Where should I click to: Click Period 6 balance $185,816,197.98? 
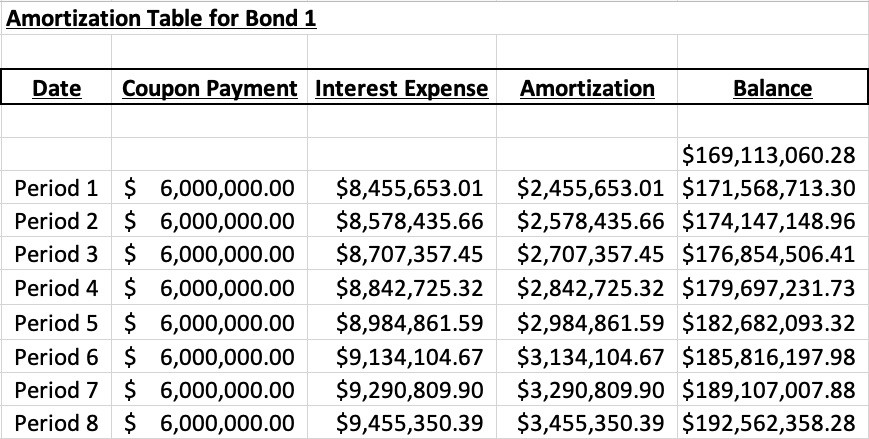click(768, 355)
